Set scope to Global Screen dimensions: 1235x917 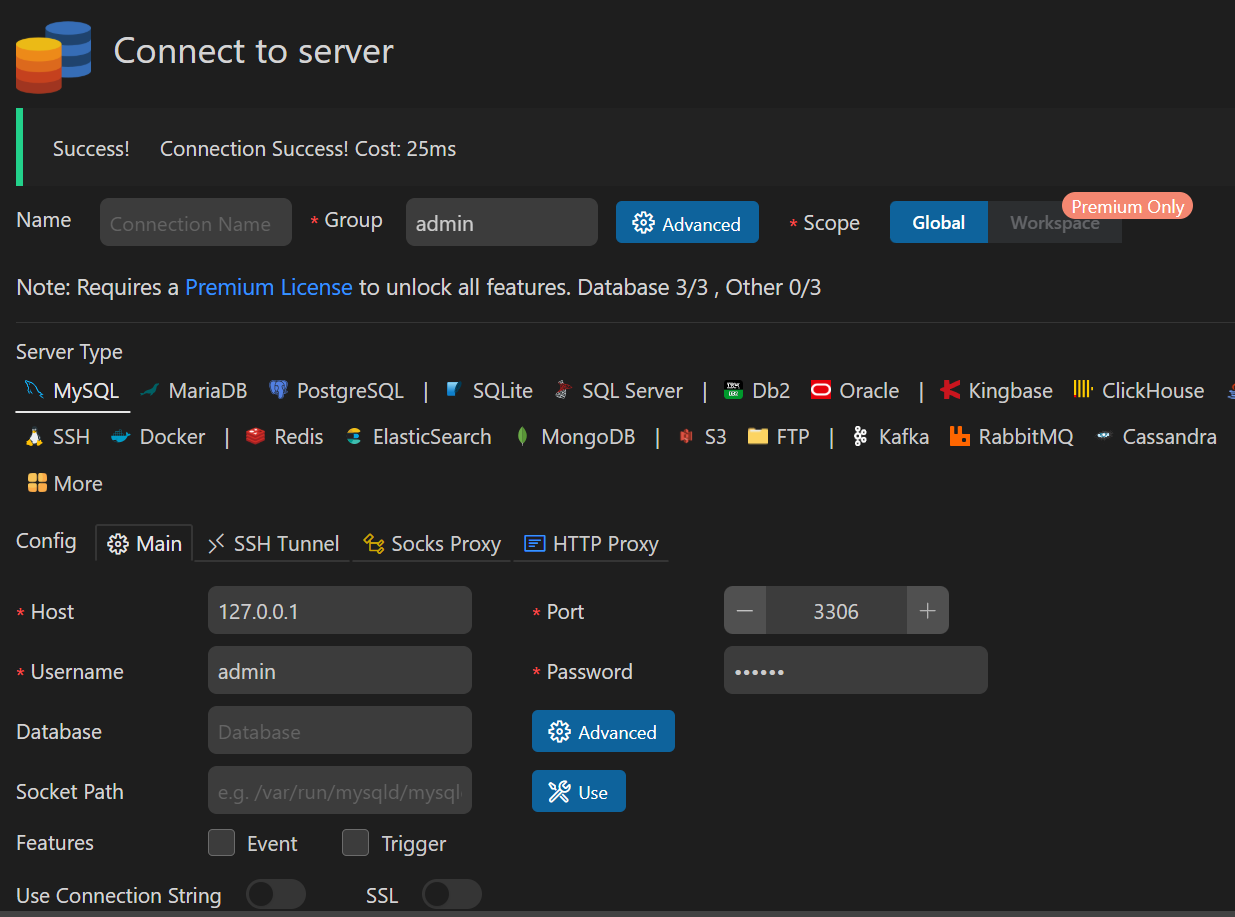point(939,222)
